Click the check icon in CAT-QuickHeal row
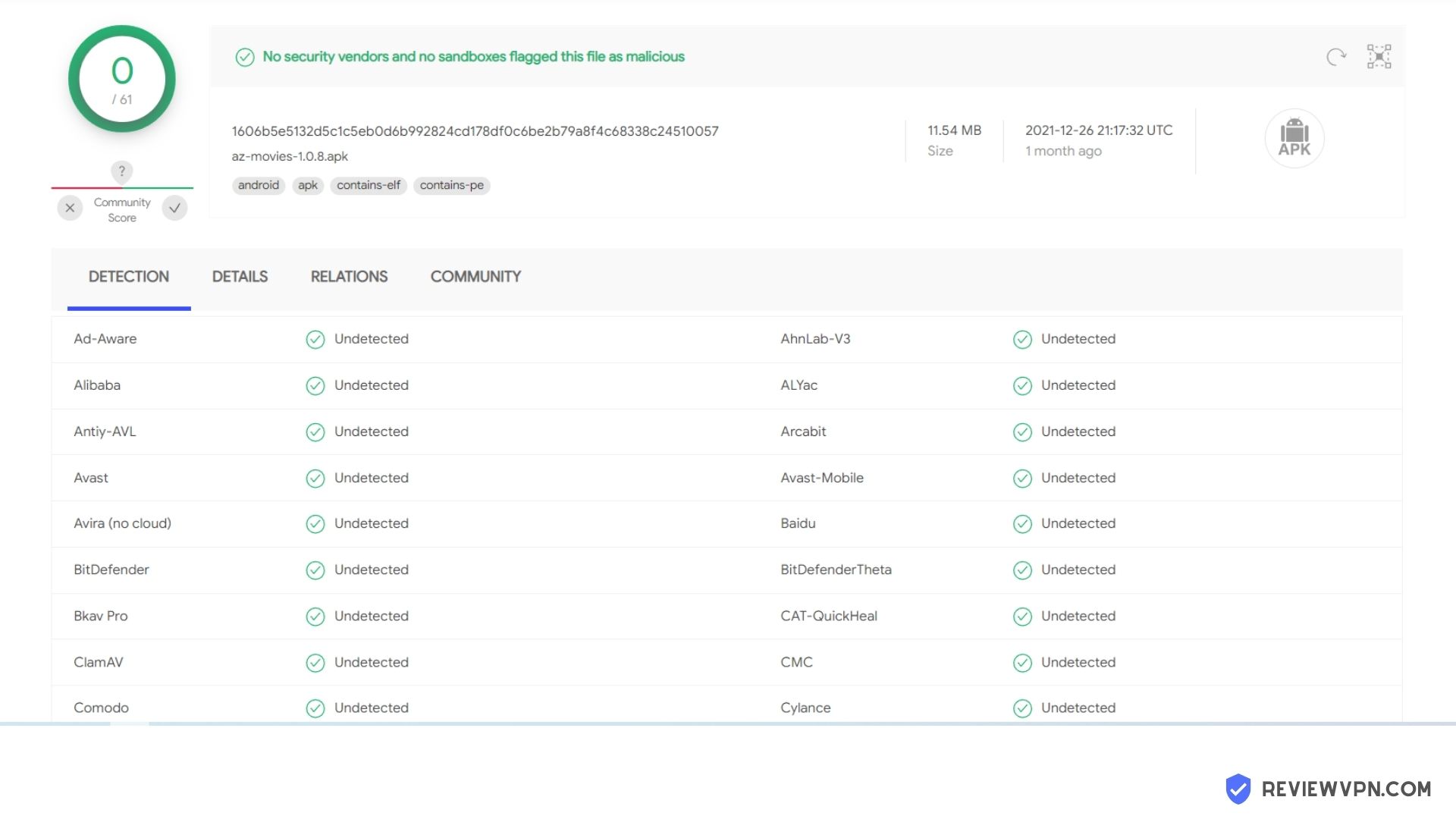 click(x=1022, y=617)
